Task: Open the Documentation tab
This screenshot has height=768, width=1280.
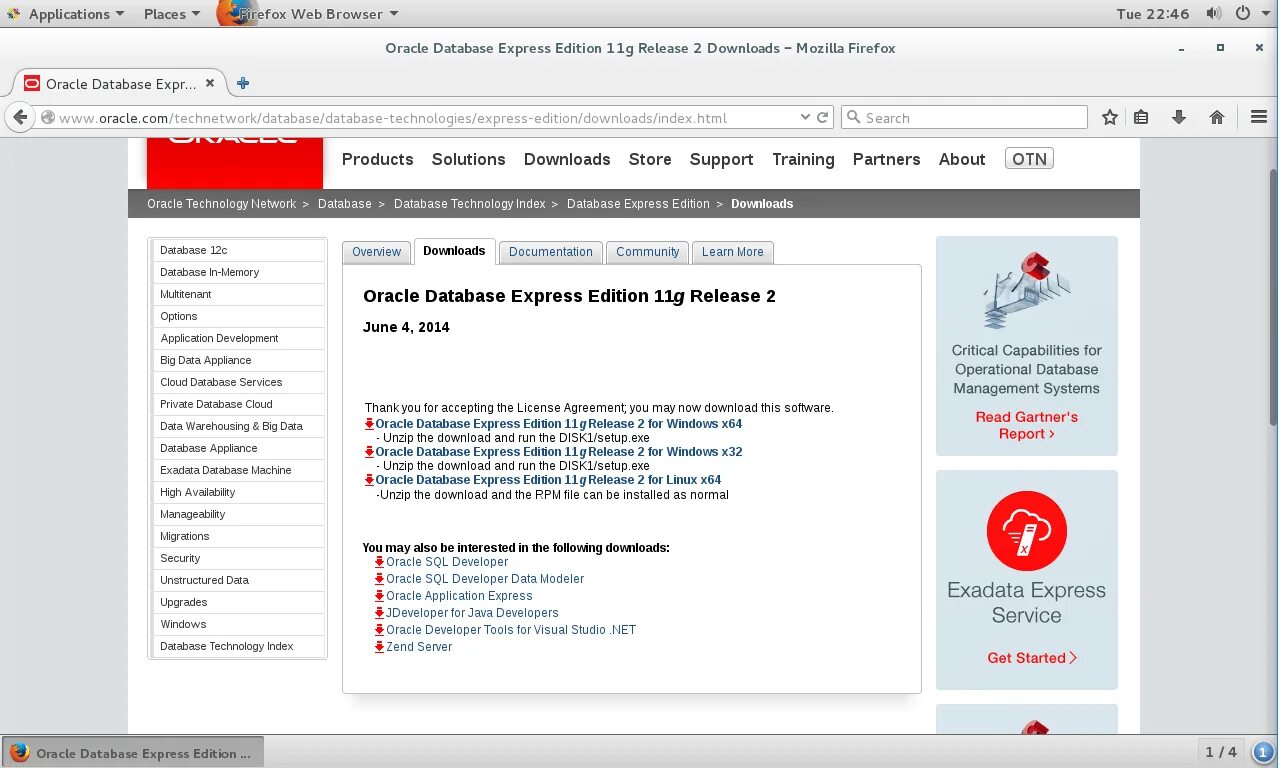Action: pyautogui.click(x=551, y=252)
